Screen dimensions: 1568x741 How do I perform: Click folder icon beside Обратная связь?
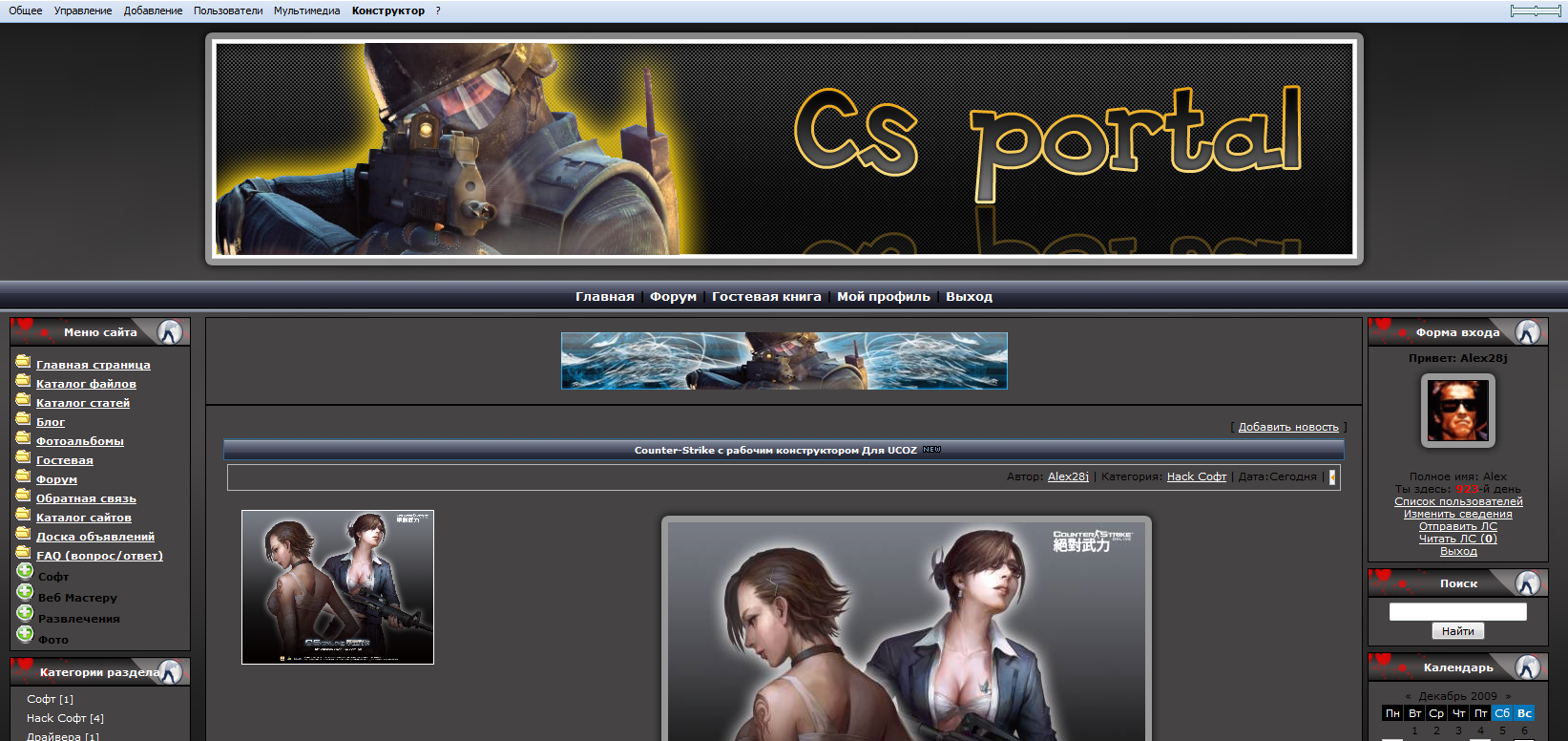point(23,496)
